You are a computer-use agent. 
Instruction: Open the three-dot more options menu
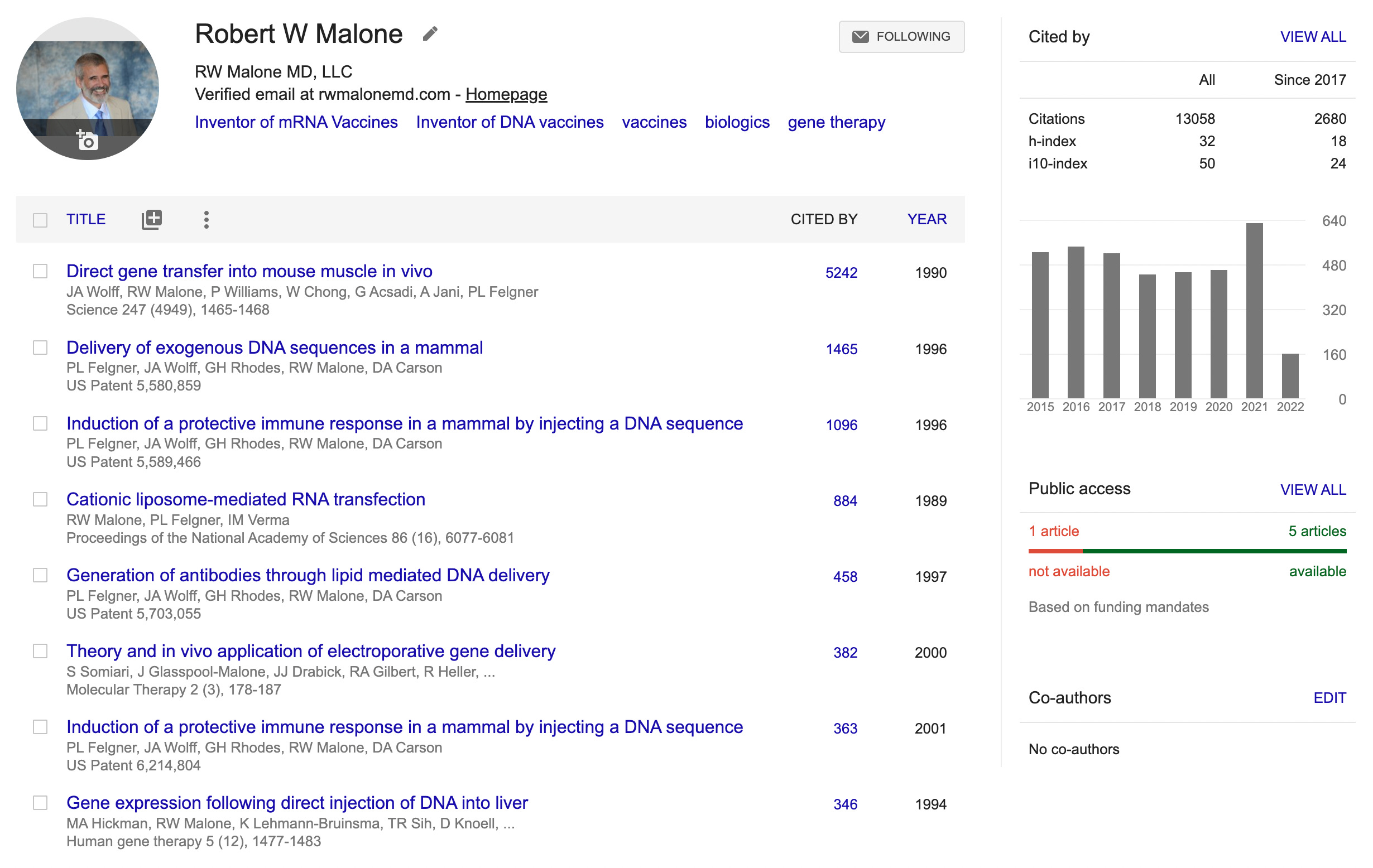tap(207, 219)
